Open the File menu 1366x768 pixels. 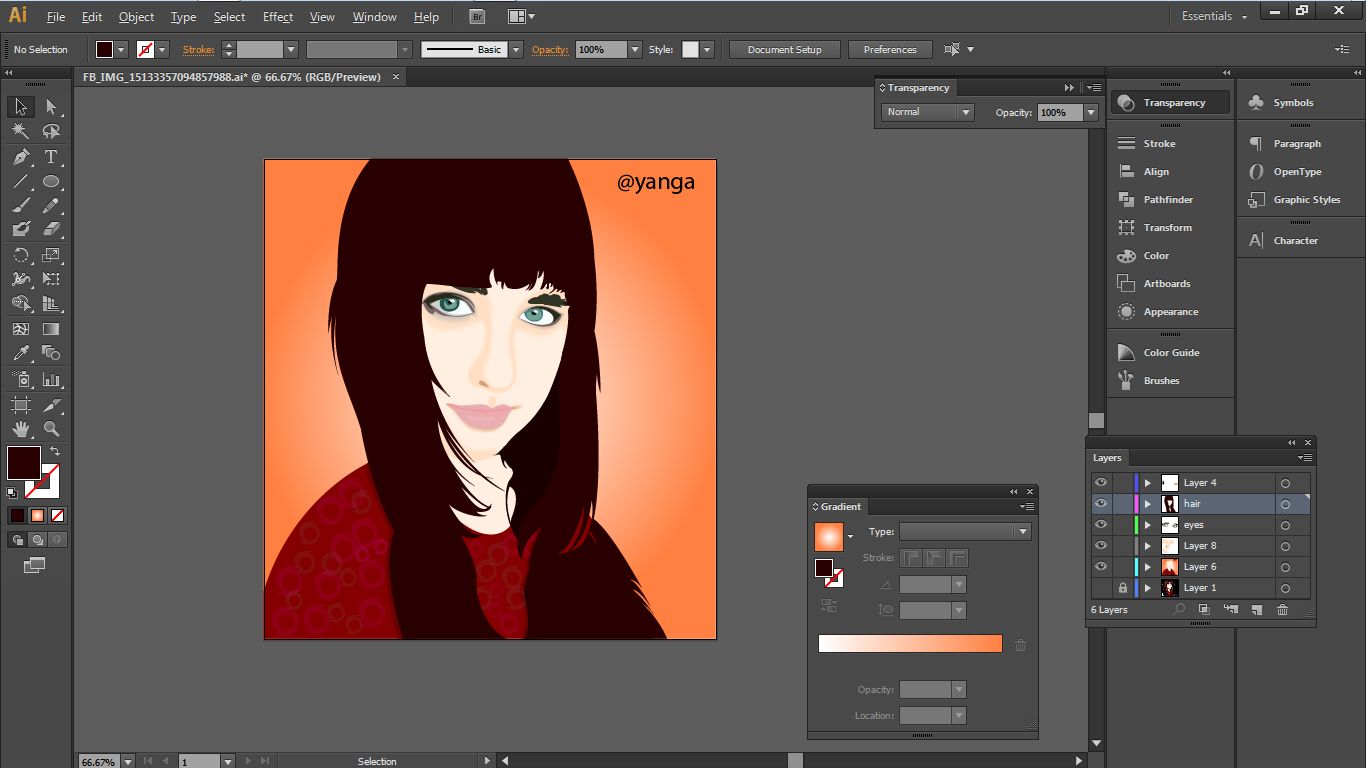coord(56,17)
